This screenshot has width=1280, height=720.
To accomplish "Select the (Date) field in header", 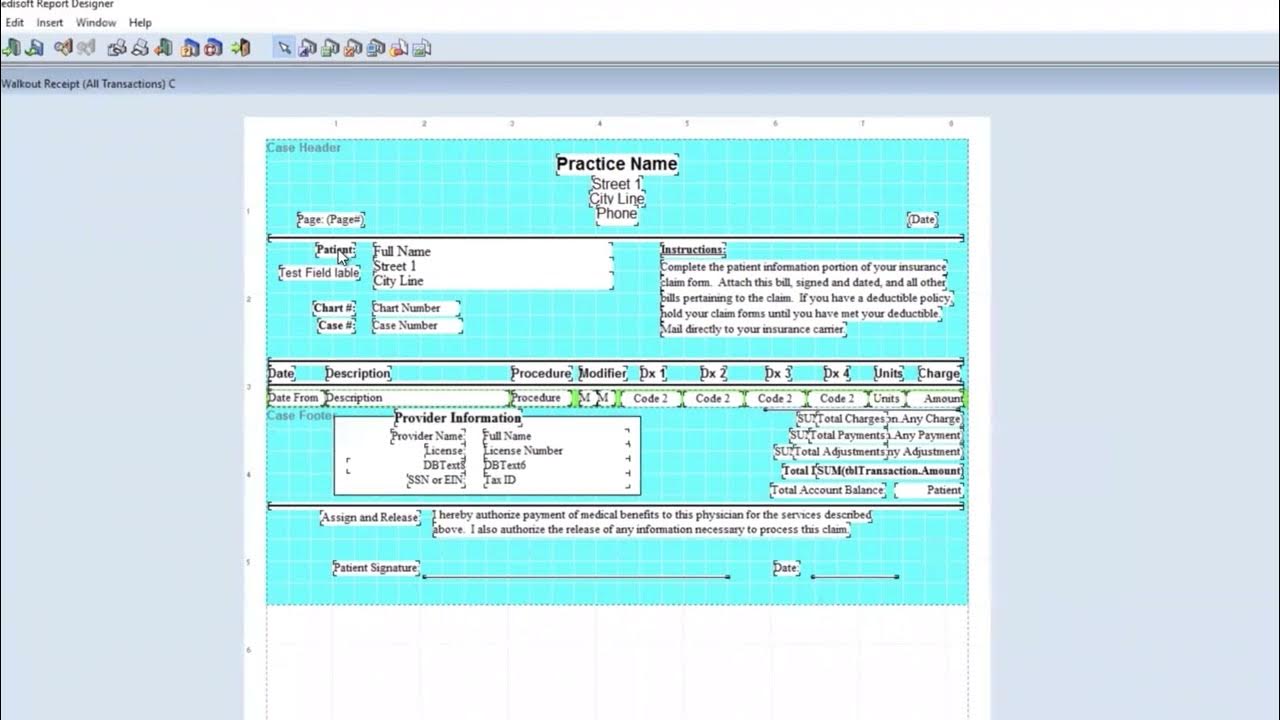I will (922, 219).
